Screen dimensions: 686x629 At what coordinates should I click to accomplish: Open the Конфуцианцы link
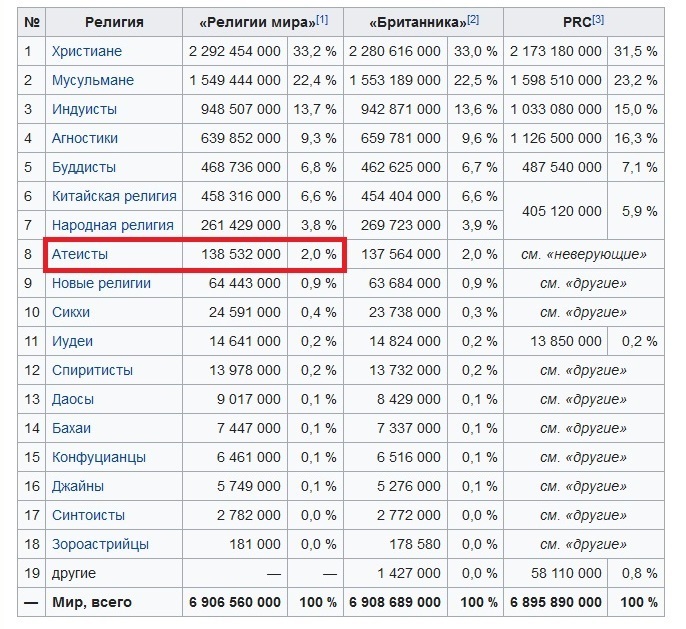tap(99, 457)
